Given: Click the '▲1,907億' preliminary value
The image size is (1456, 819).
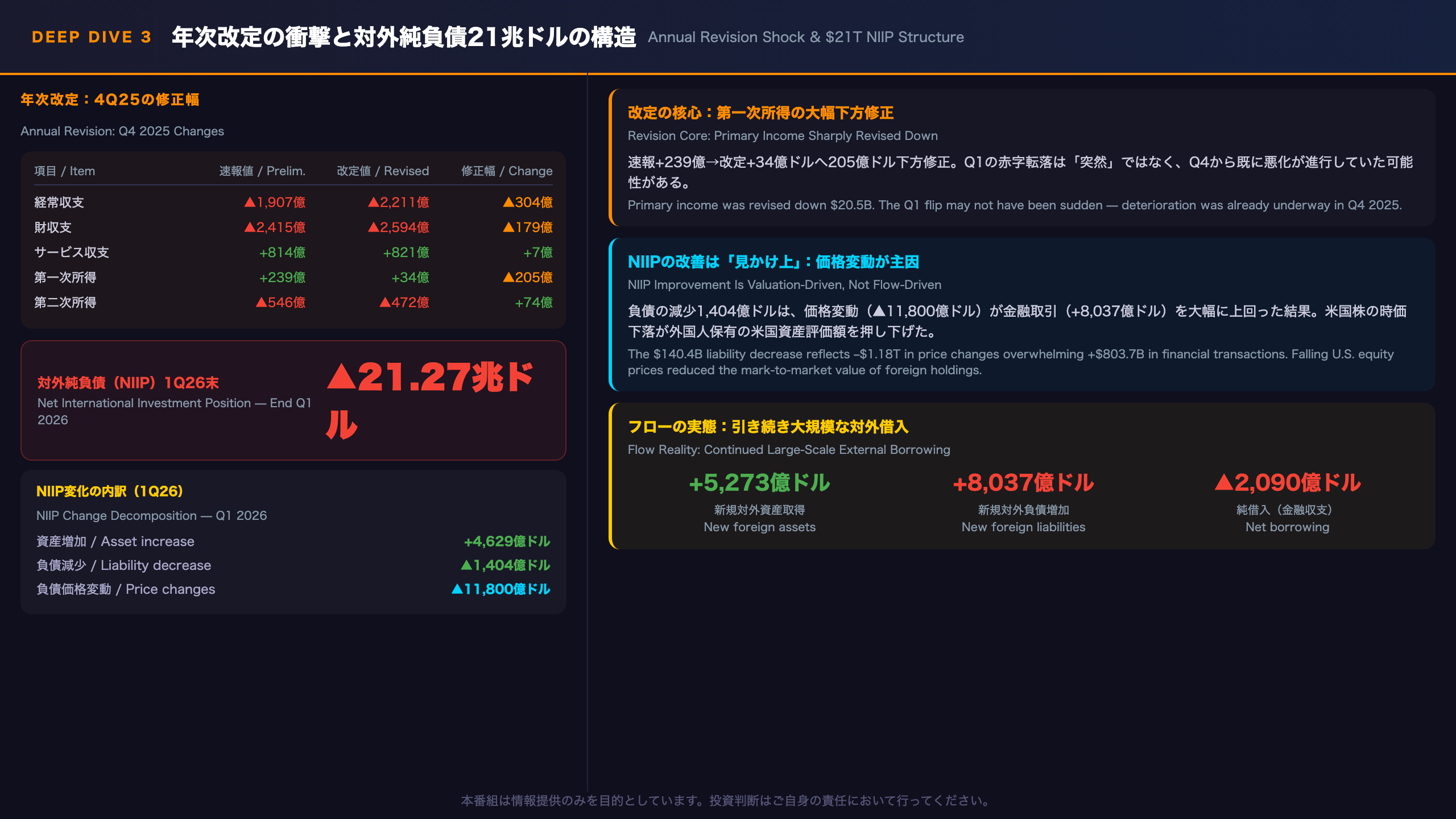Looking at the screenshot, I should tap(275, 202).
